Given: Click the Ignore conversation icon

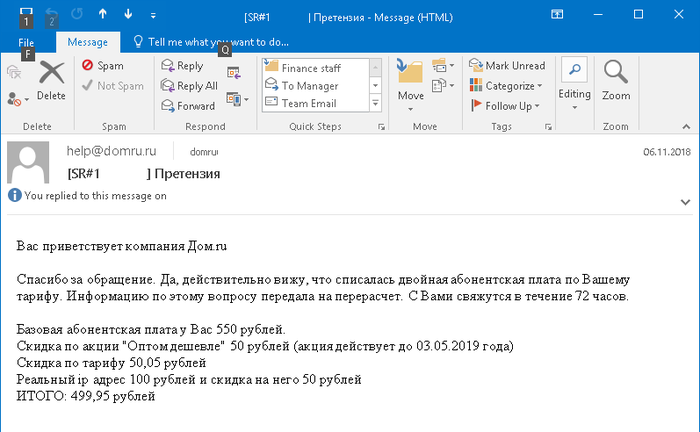Looking at the screenshot, I should click(14, 71).
